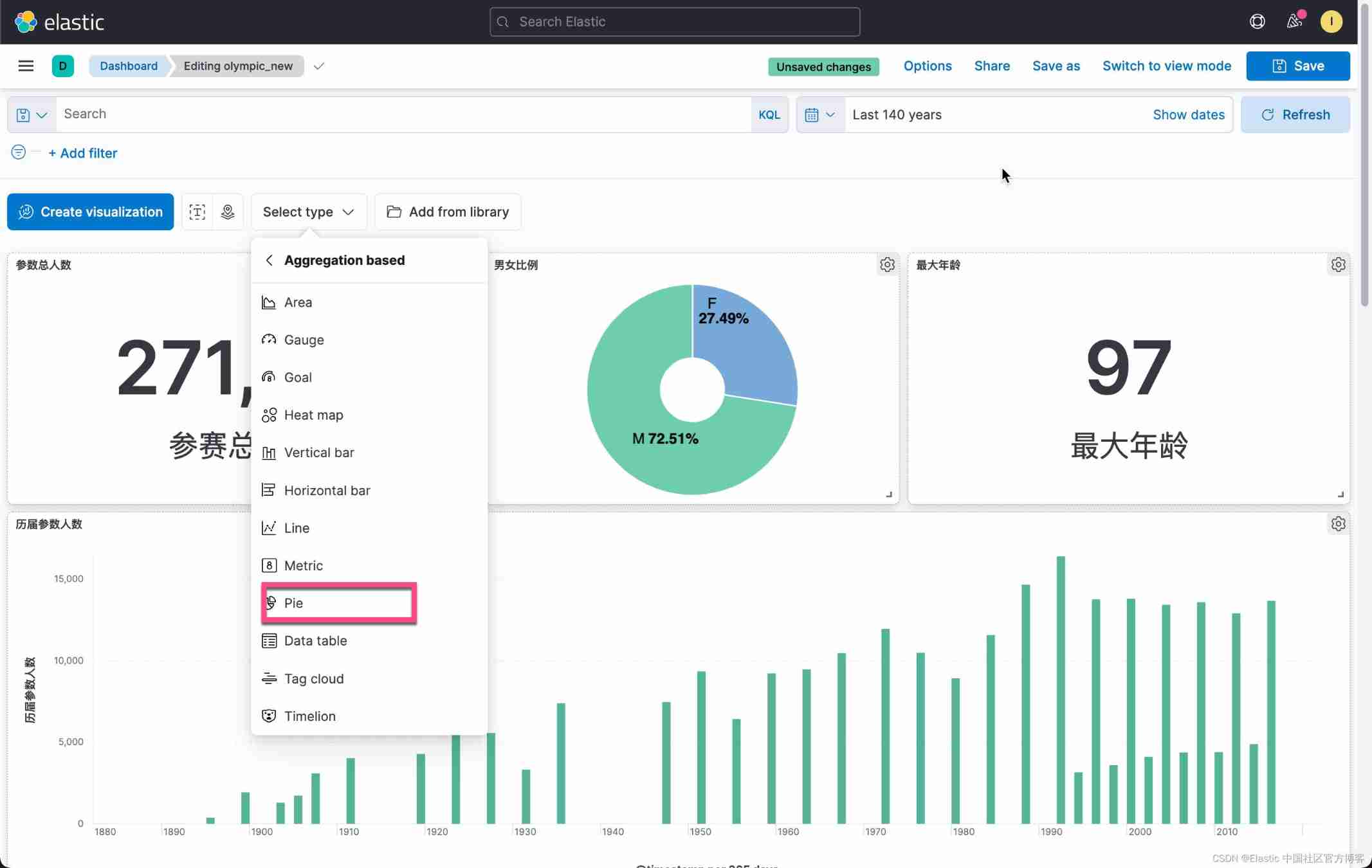Open the date quick menu calendar
The height and width of the screenshot is (868, 1372).
coord(819,114)
